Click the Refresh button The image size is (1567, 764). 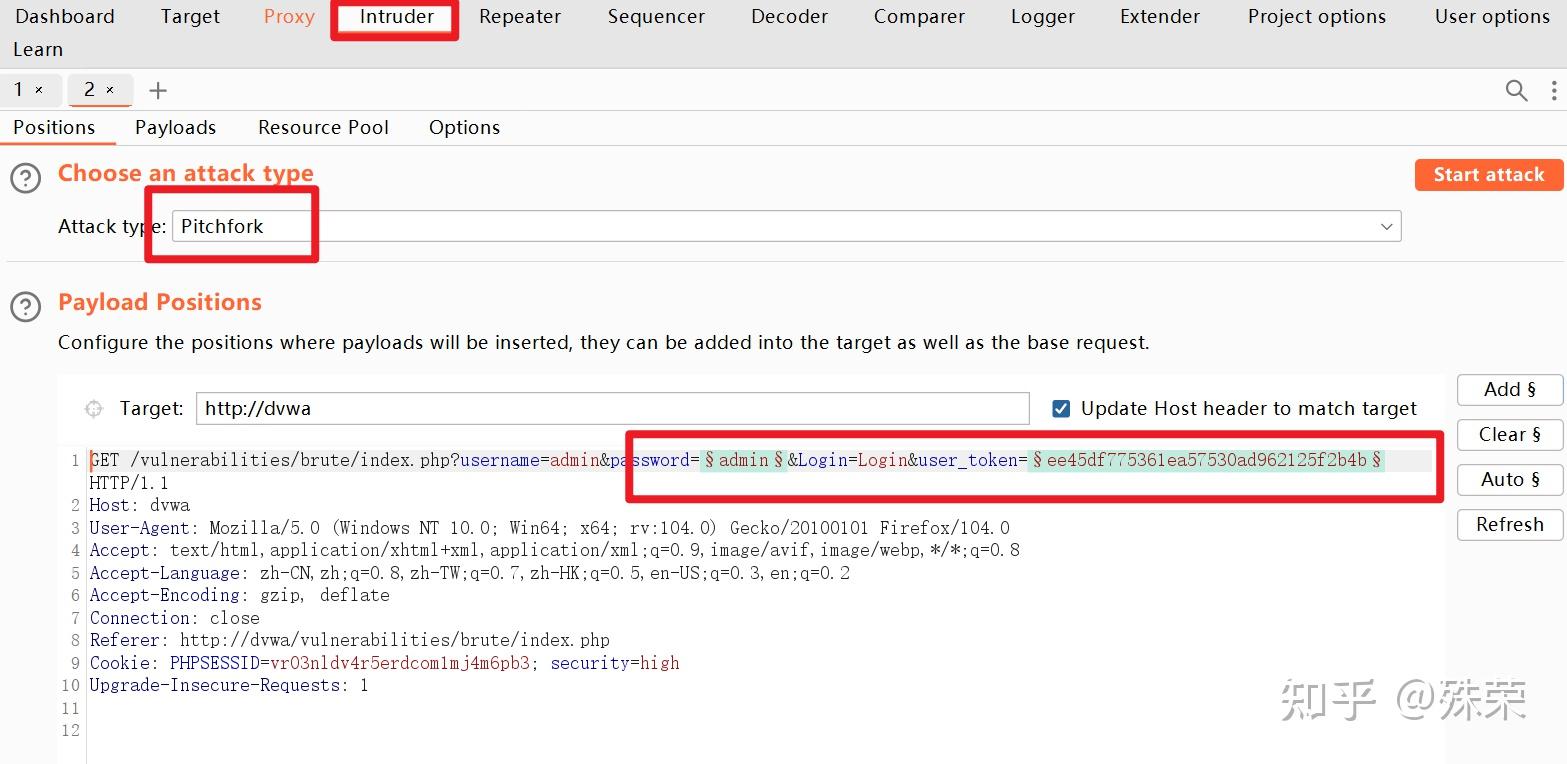(x=1510, y=524)
